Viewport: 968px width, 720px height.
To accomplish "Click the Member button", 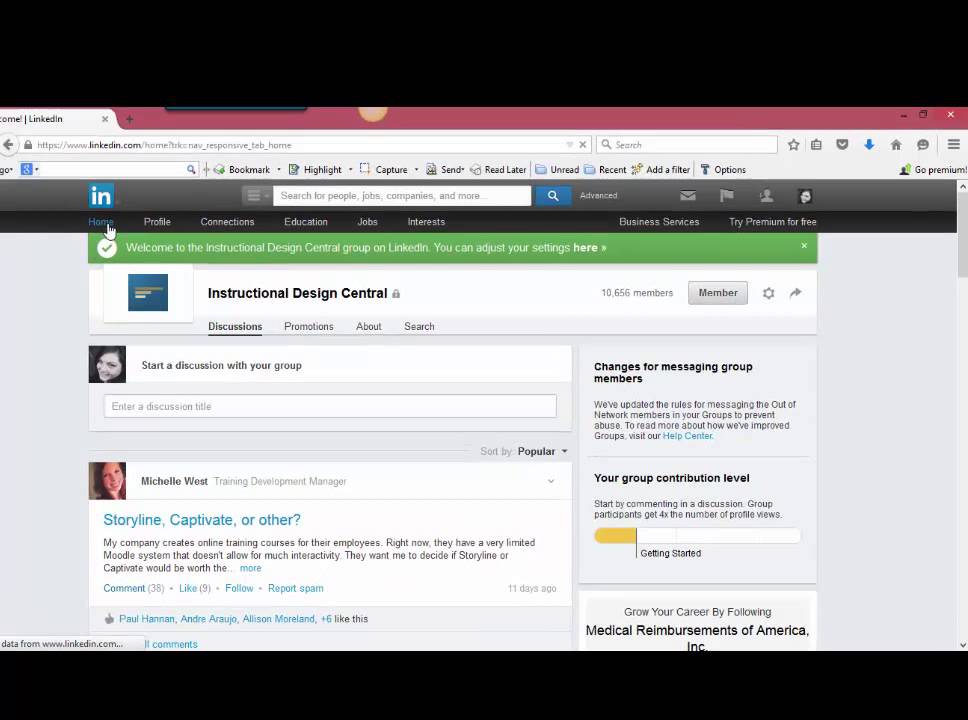I will pos(717,293).
